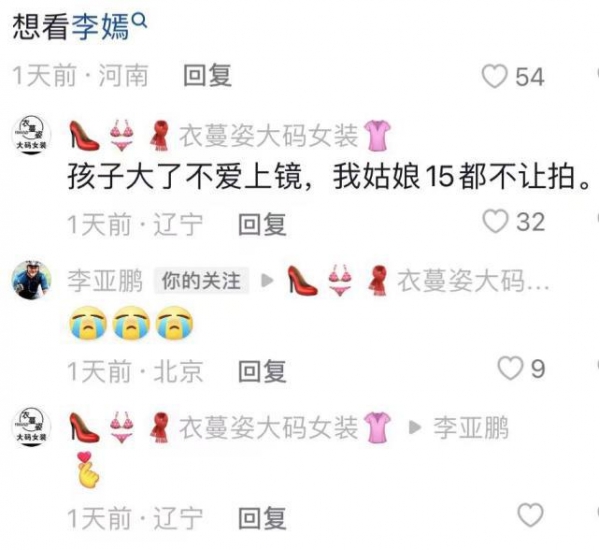Like the comment with 32 likes
The image size is (600, 550).
[x=496, y=221]
